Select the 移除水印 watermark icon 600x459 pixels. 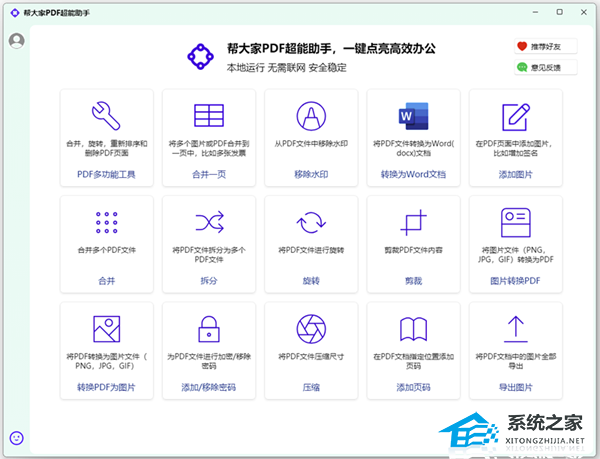tap(311, 115)
